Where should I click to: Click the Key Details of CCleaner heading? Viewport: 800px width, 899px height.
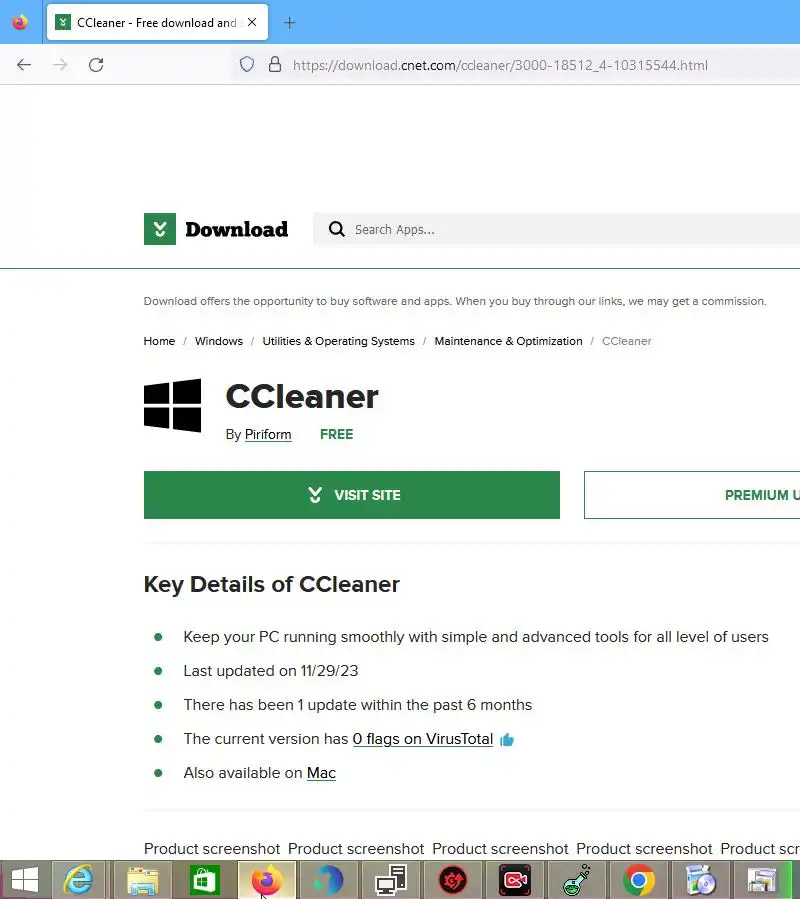[x=271, y=584]
